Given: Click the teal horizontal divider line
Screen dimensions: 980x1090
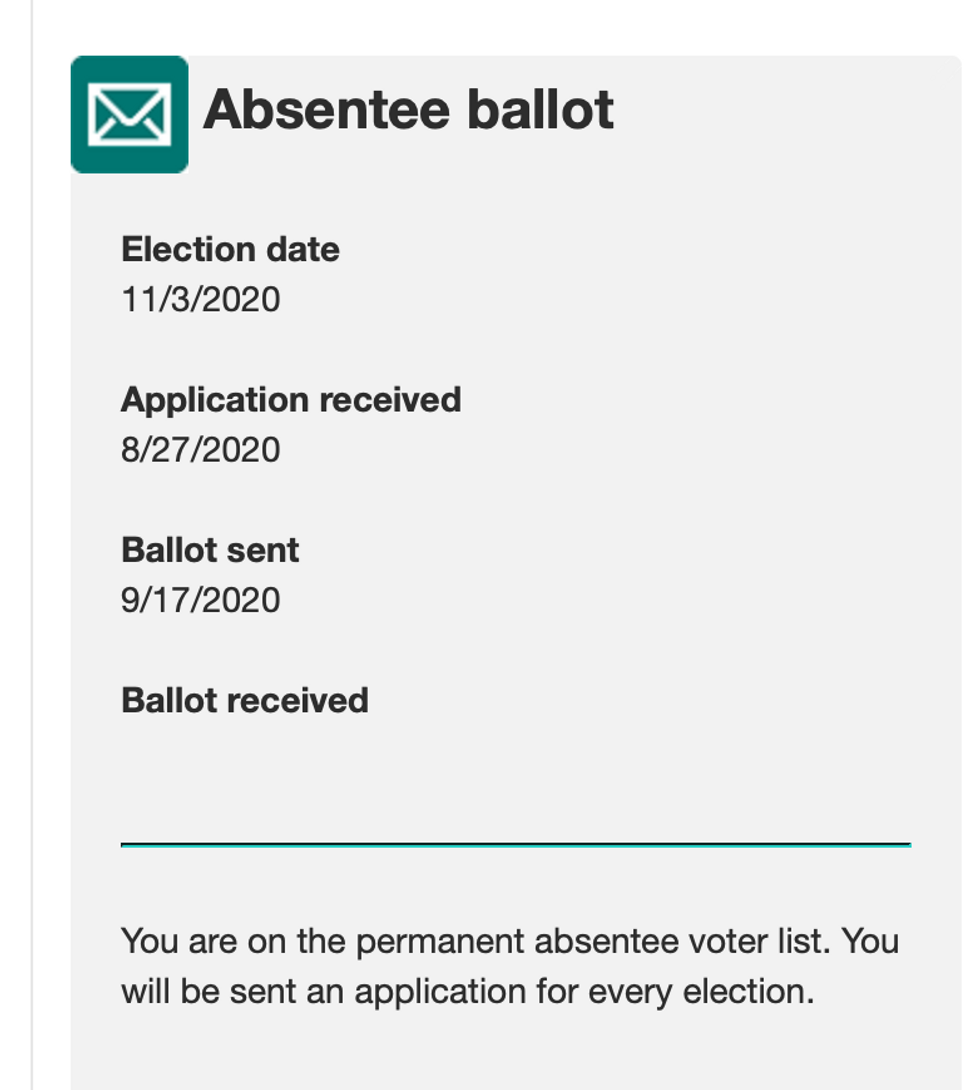Looking at the screenshot, I should tap(515, 845).
